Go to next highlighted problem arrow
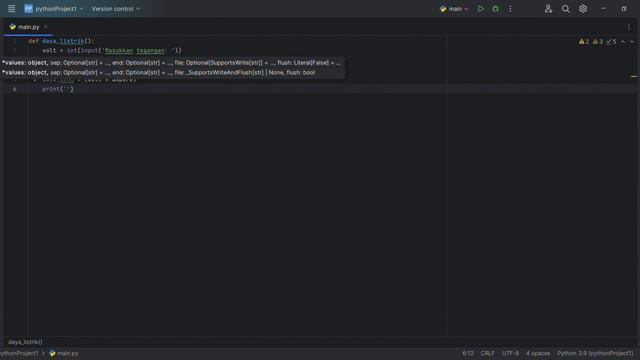640x360 pixels. (632, 42)
